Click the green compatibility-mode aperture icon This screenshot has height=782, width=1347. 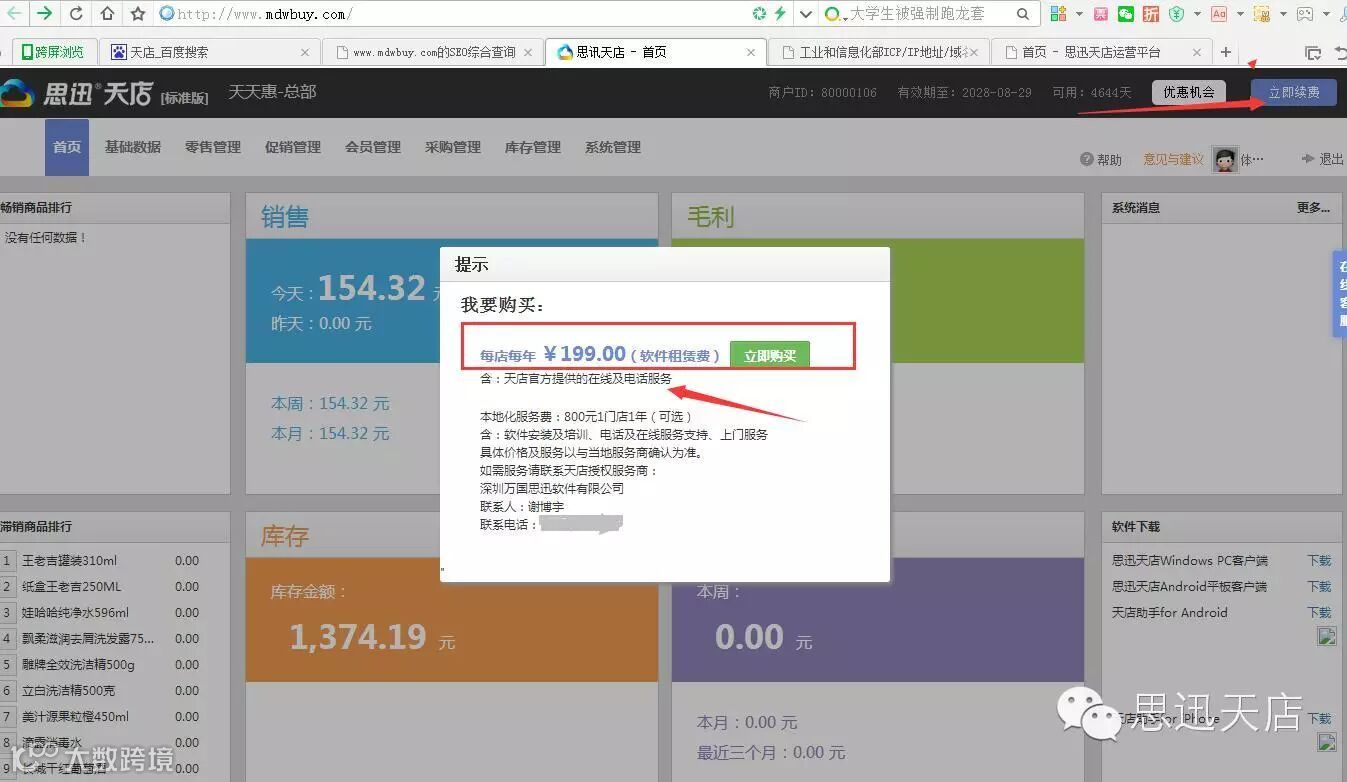pyautogui.click(x=760, y=14)
